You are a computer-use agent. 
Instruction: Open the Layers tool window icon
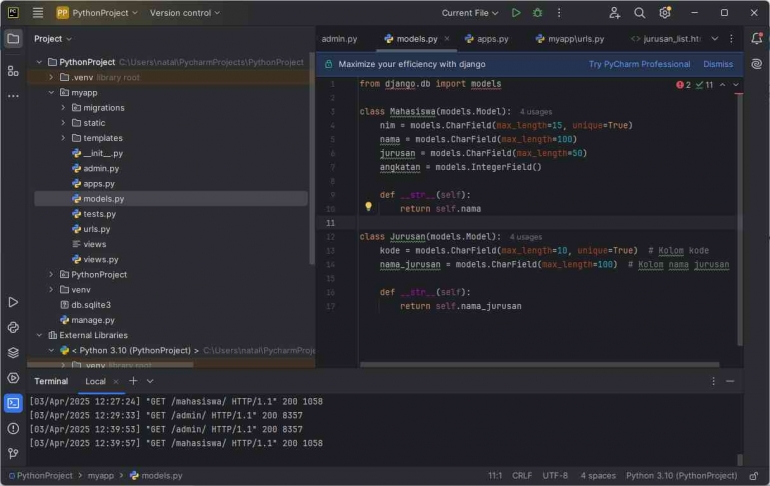(x=13, y=352)
